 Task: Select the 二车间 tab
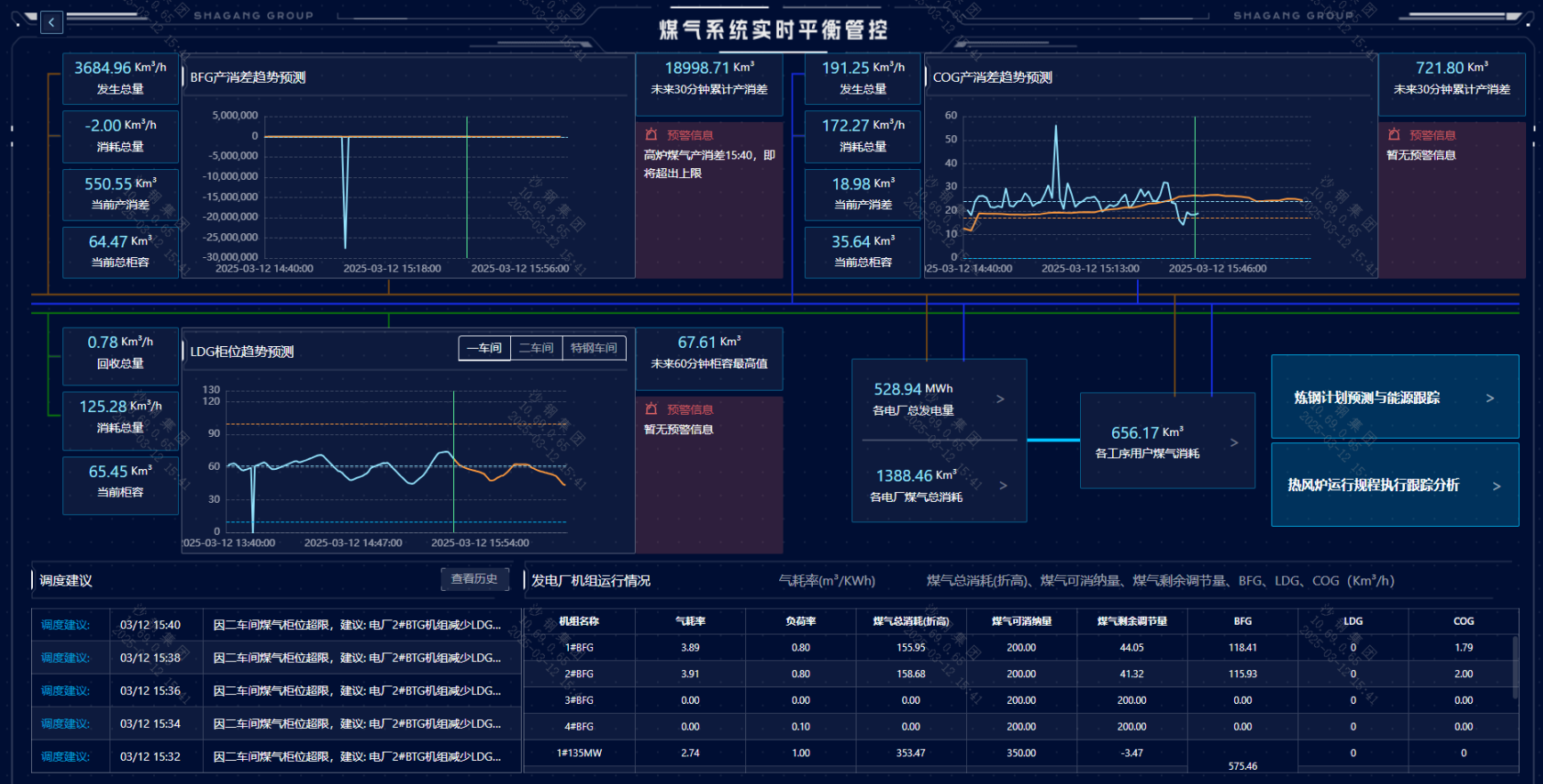pyautogui.click(x=536, y=348)
